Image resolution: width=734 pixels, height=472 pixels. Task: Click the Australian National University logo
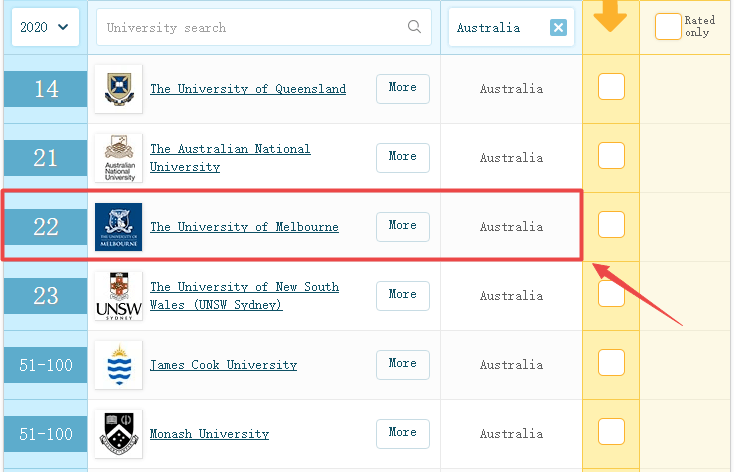pyautogui.click(x=119, y=158)
